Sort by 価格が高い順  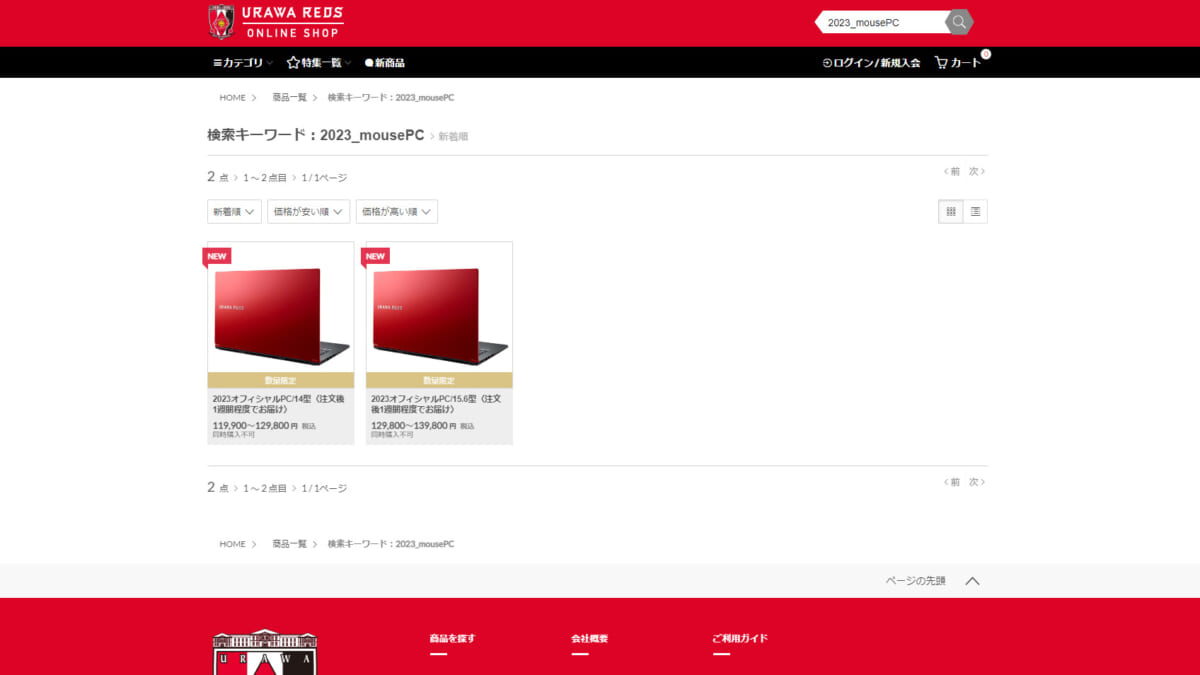click(x=397, y=211)
